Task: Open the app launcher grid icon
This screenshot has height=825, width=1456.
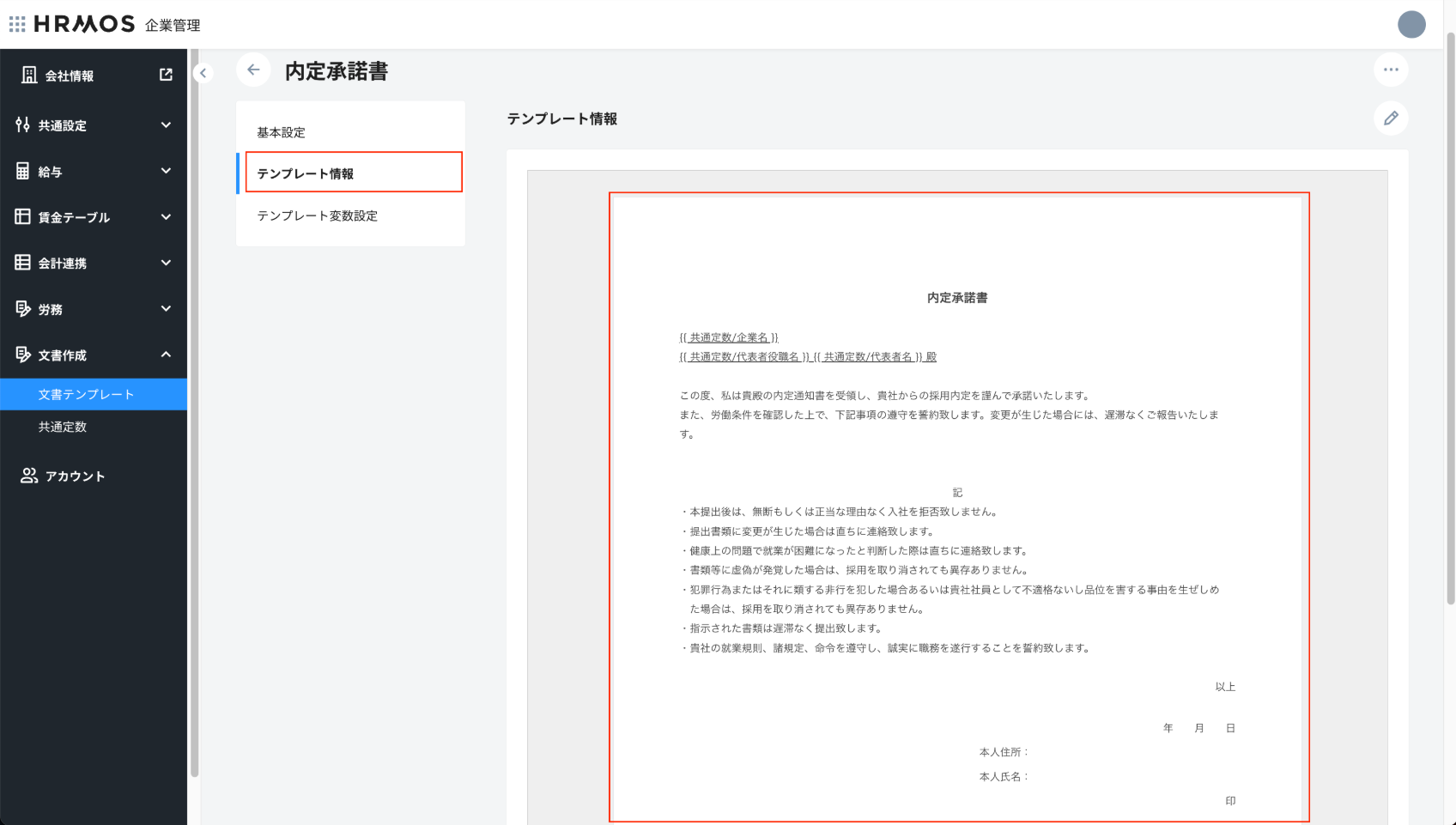Action: (17, 24)
